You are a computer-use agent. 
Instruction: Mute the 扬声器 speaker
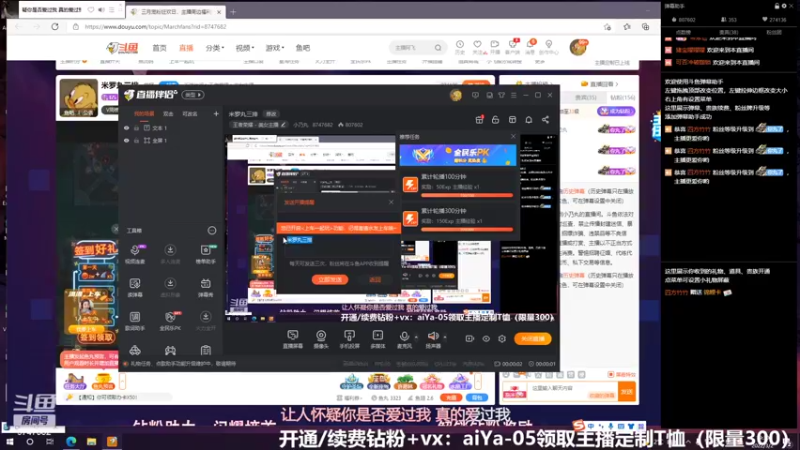433,336
